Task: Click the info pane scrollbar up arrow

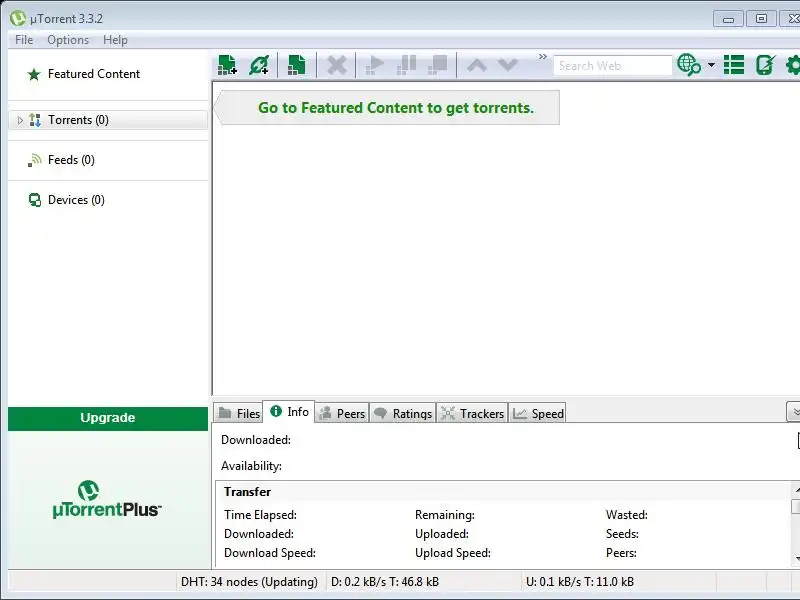Action: 796,490
